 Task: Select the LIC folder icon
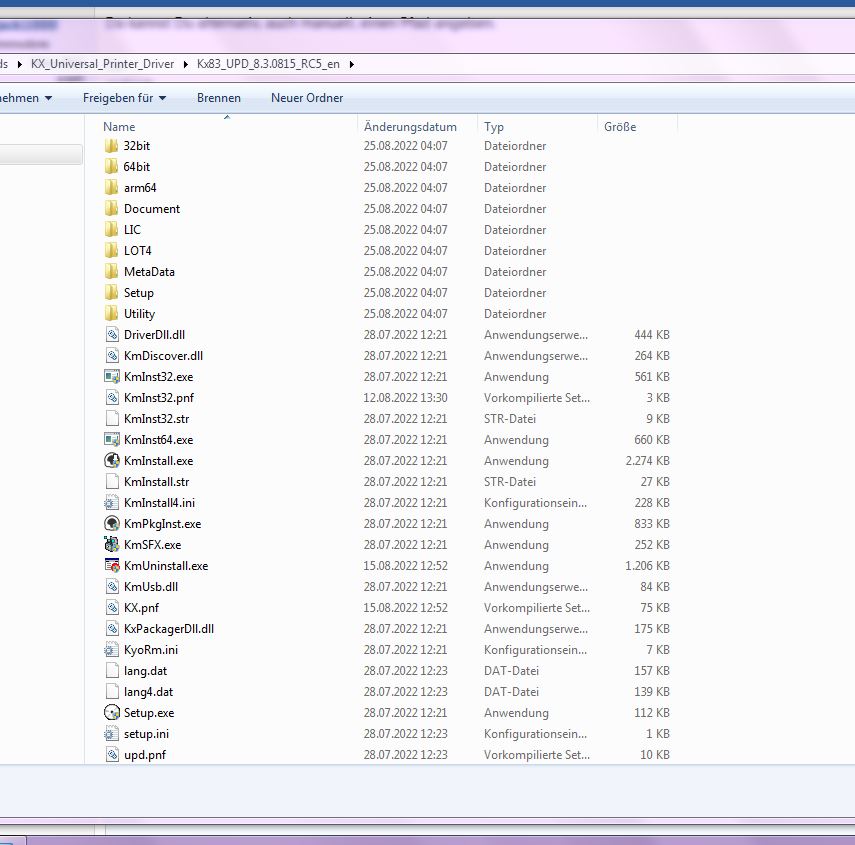(x=111, y=230)
